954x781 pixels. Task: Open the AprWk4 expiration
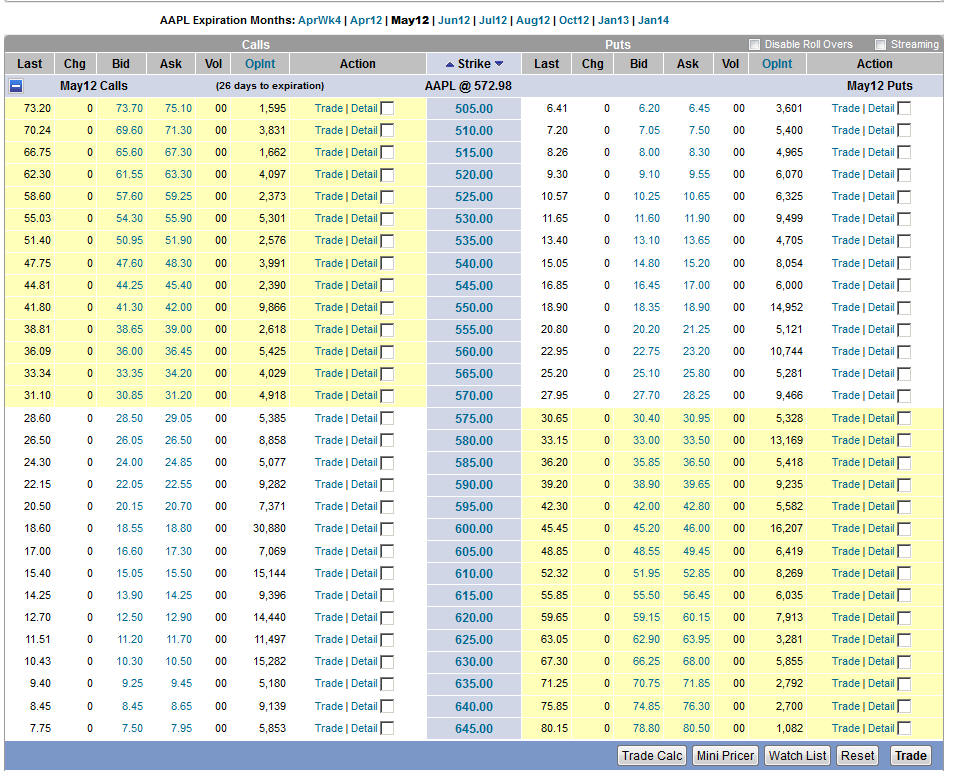pos(320,20)
